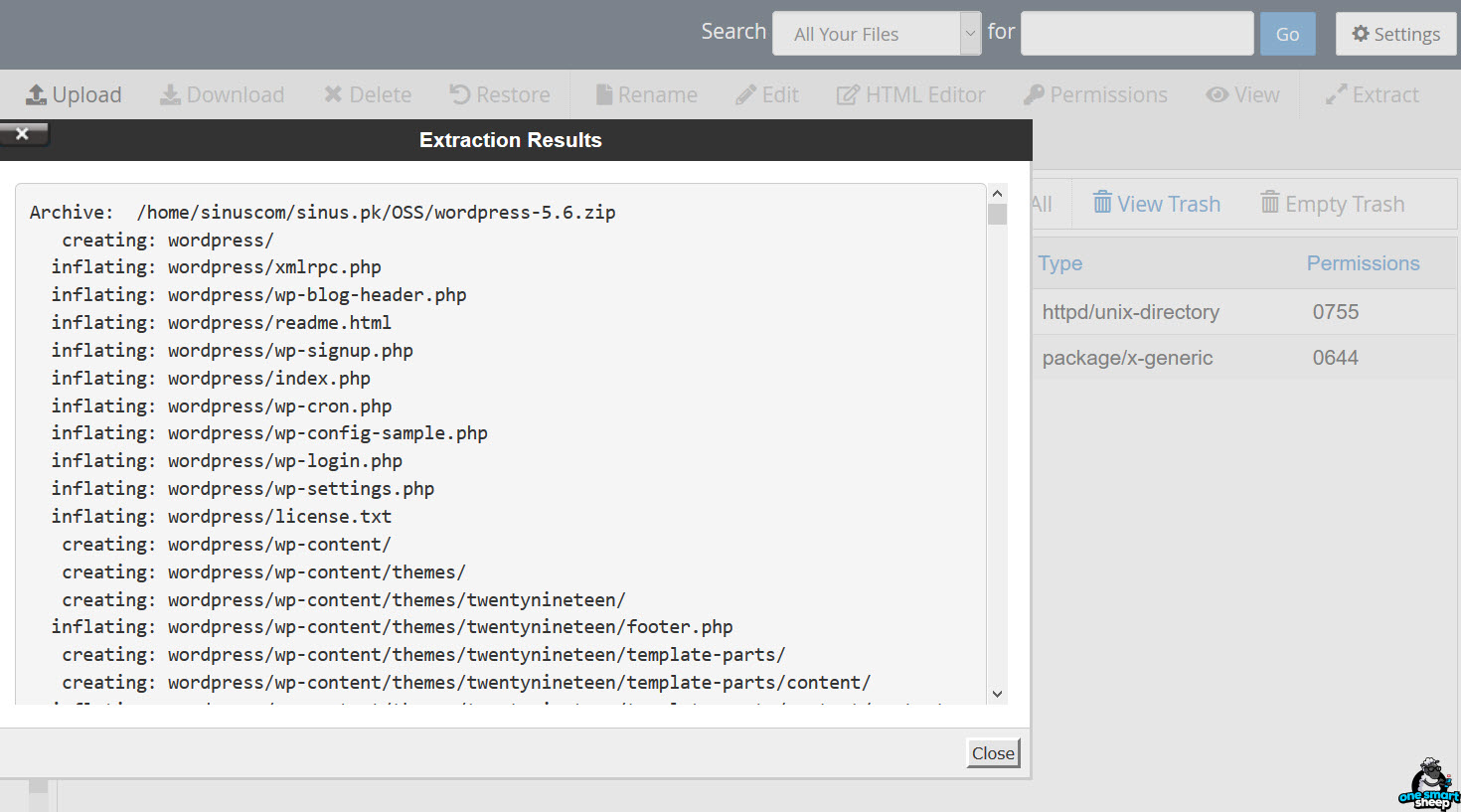Open the HTML Editor
This screenshot has height=812, width=1461.
[x=910, y=94]
